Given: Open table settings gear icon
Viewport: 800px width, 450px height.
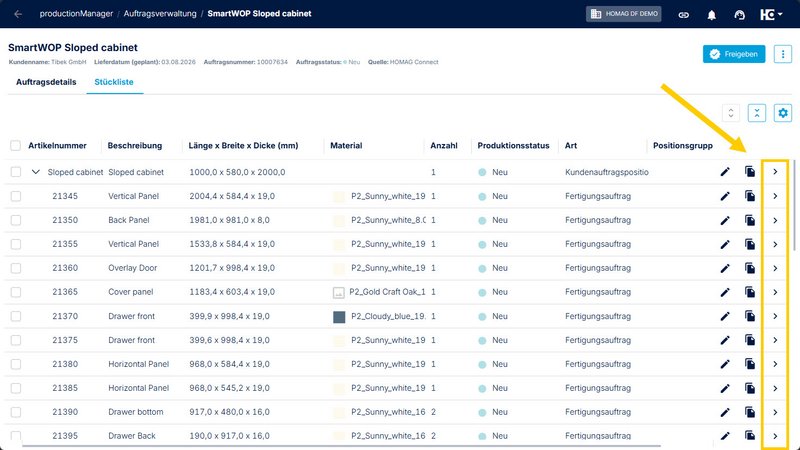Looking at the screenshot, I should [x=783, y=113].
